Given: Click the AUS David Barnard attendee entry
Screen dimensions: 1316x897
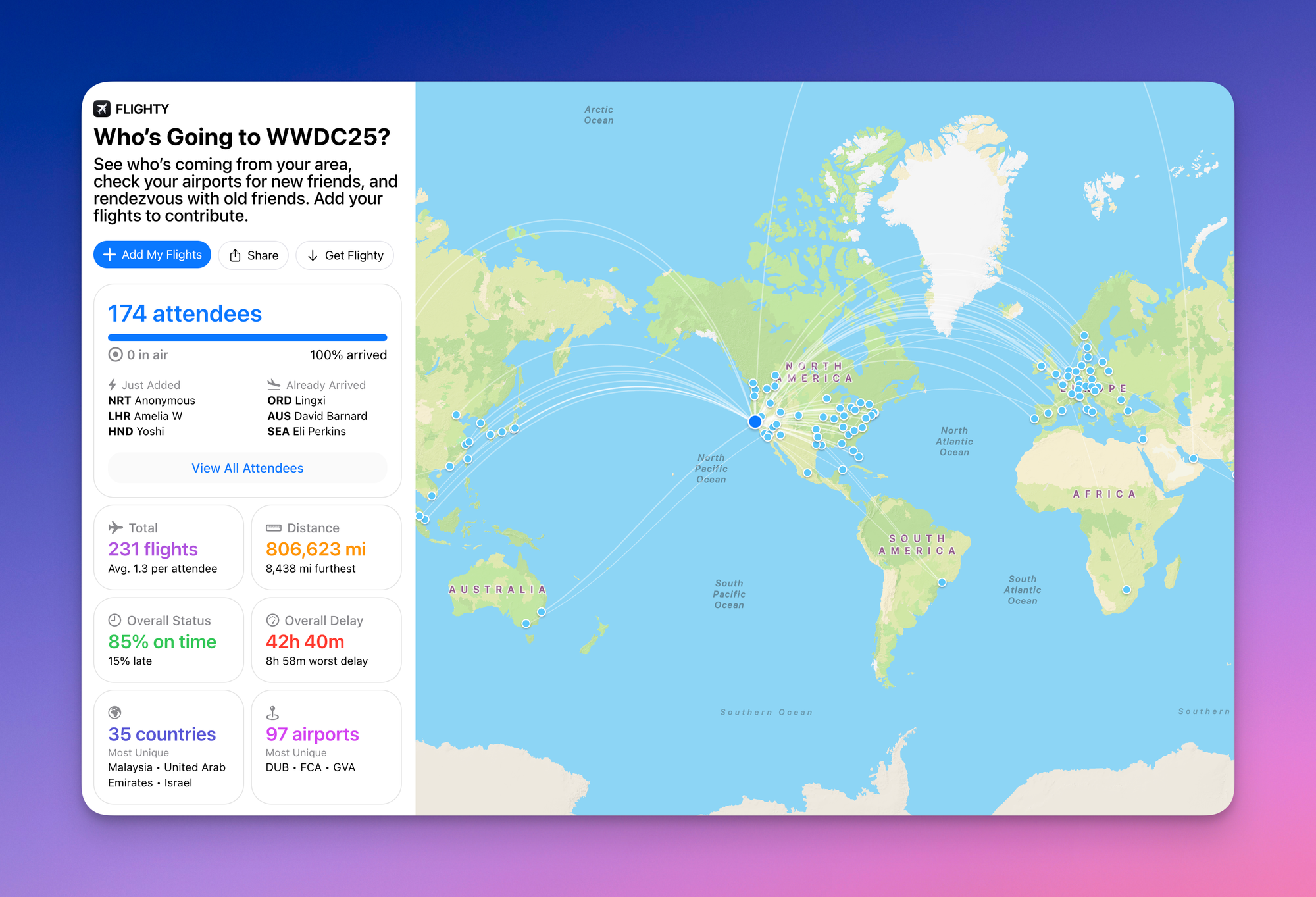Looking at the screenshot, I should tap(317, 415).
